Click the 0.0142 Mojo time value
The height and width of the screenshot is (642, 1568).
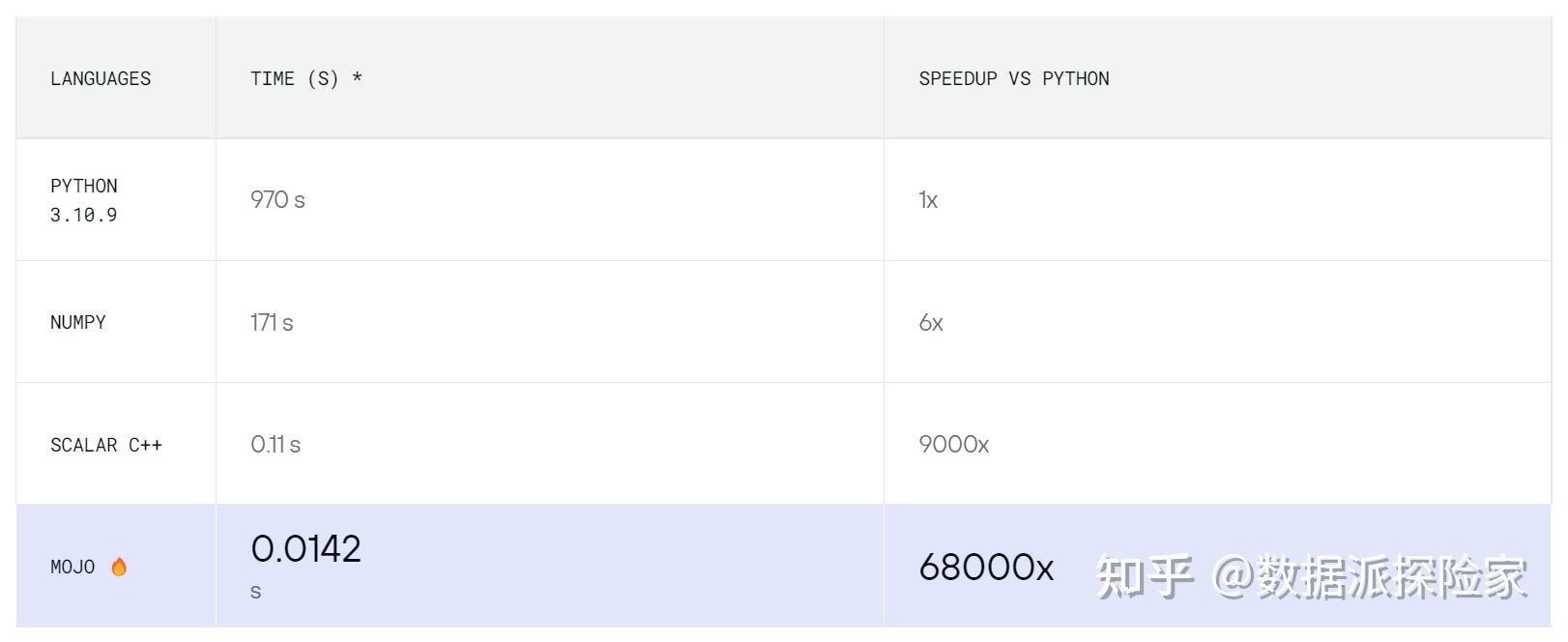click(305, 549)
